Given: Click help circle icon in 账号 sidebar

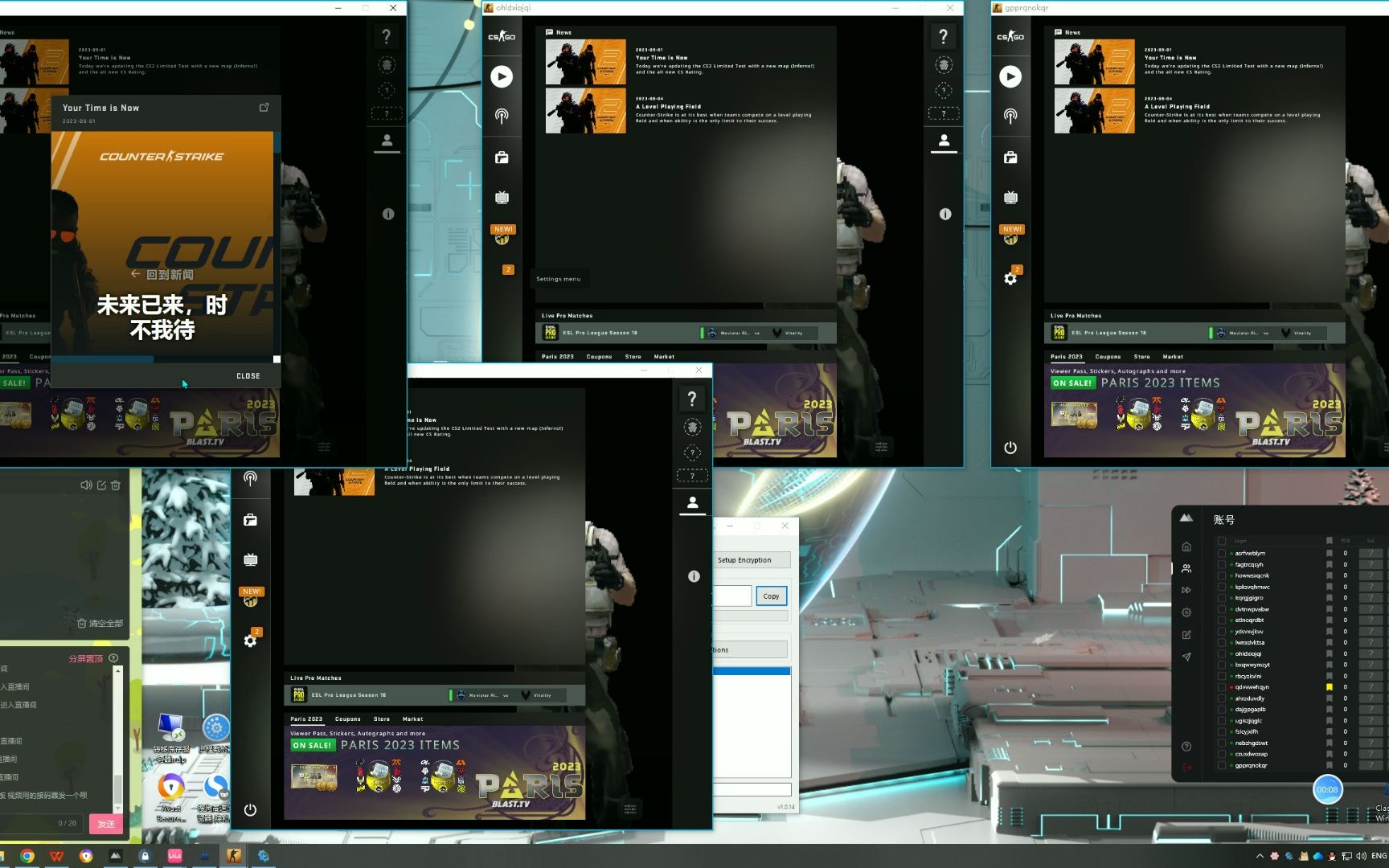Looking at the screenshot, I should tap(1186, 747).
